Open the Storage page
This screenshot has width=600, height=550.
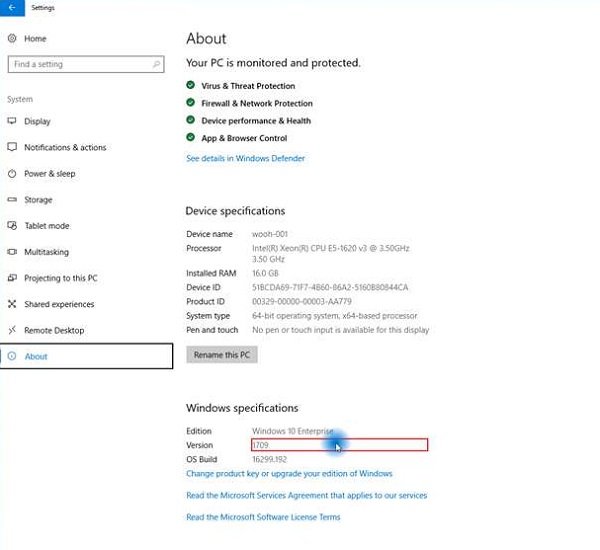click(38, 200)
